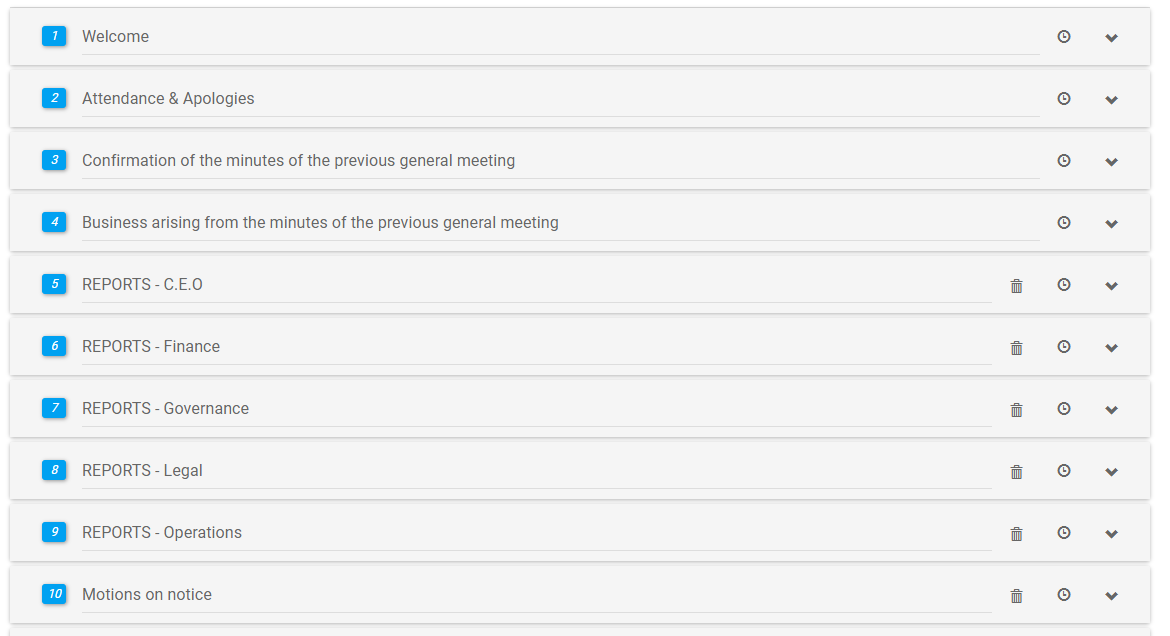Remove the REPORTS - Legal item
1170x636 pixels.
pyautogui.click(x=1017, y=472)
